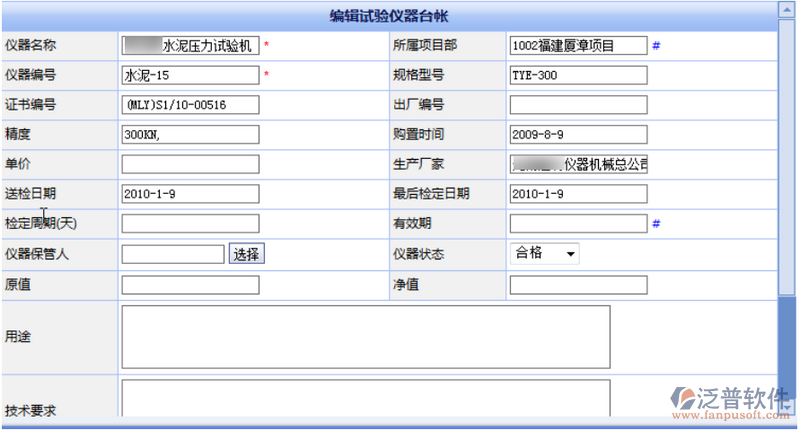
Task: Click the 送检日期 date field
Action: coord(190,194)
